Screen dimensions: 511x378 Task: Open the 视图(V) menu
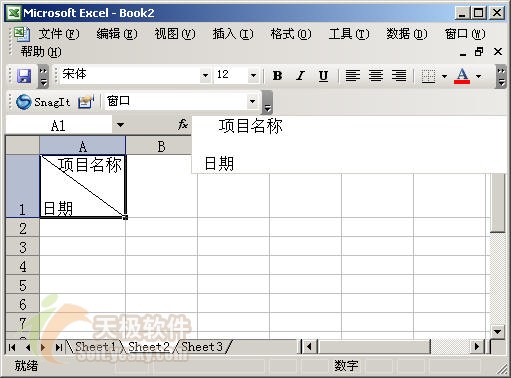tap(175, 34)
